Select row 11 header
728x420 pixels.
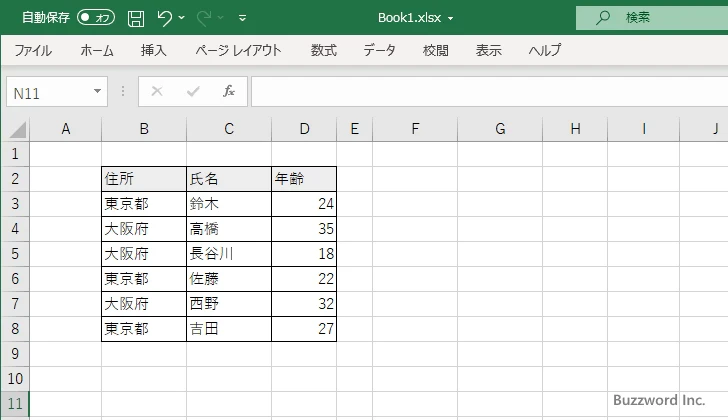click(x=15, y=404)
